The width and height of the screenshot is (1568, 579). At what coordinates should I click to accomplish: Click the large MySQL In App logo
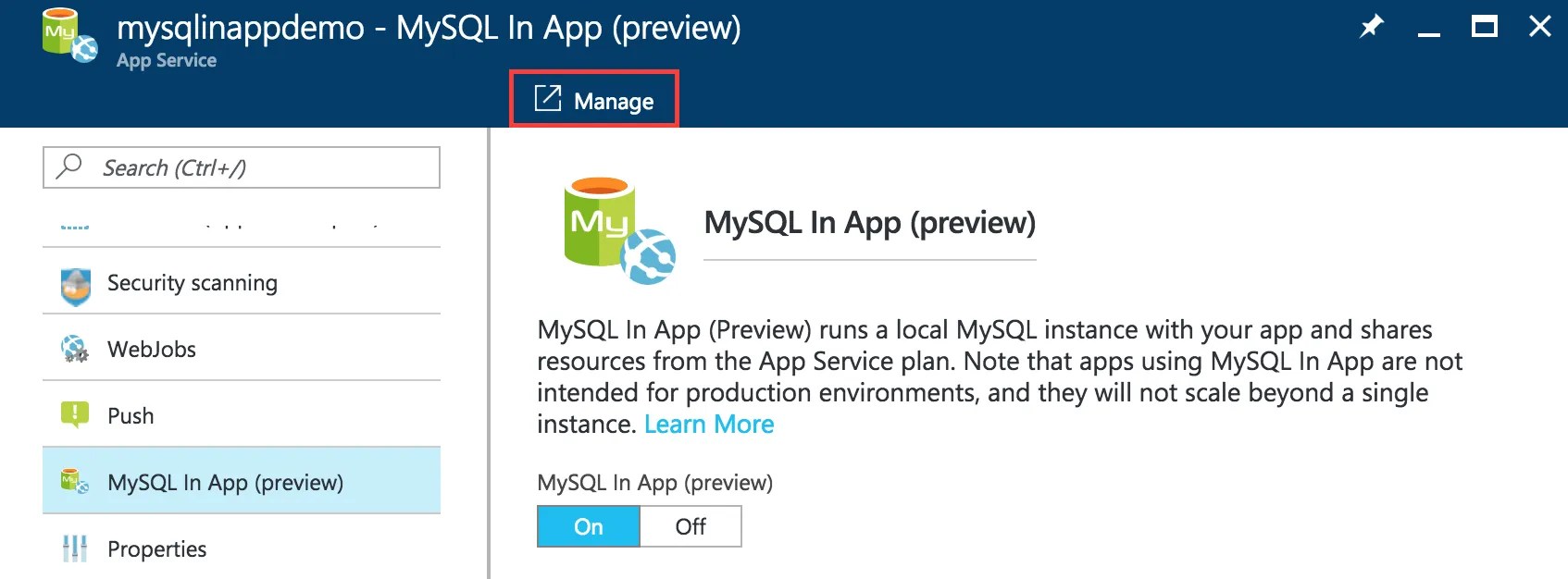pos(619,231)
